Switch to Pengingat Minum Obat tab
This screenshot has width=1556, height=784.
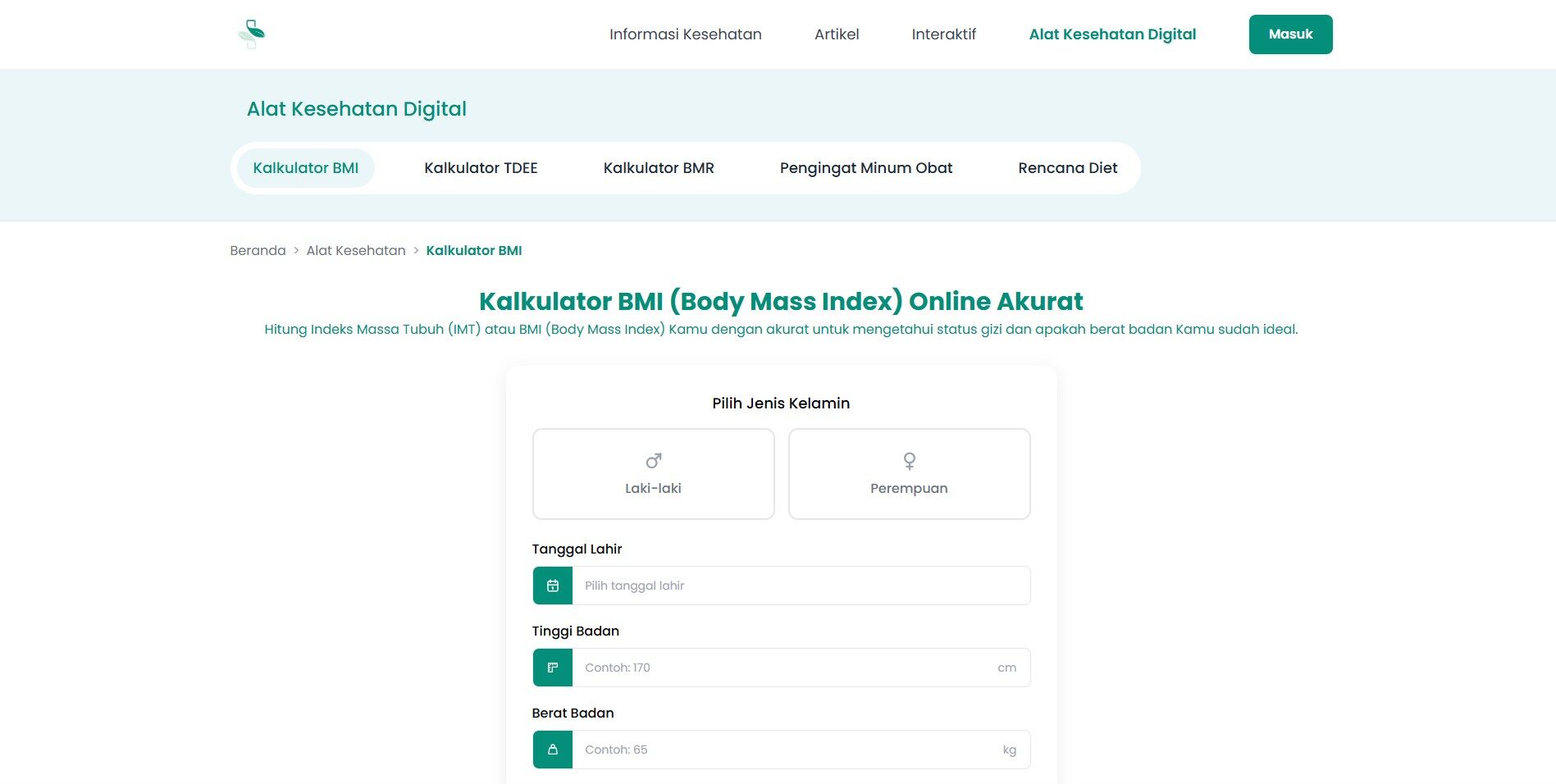pyautogui.click(x=866, y=168)
